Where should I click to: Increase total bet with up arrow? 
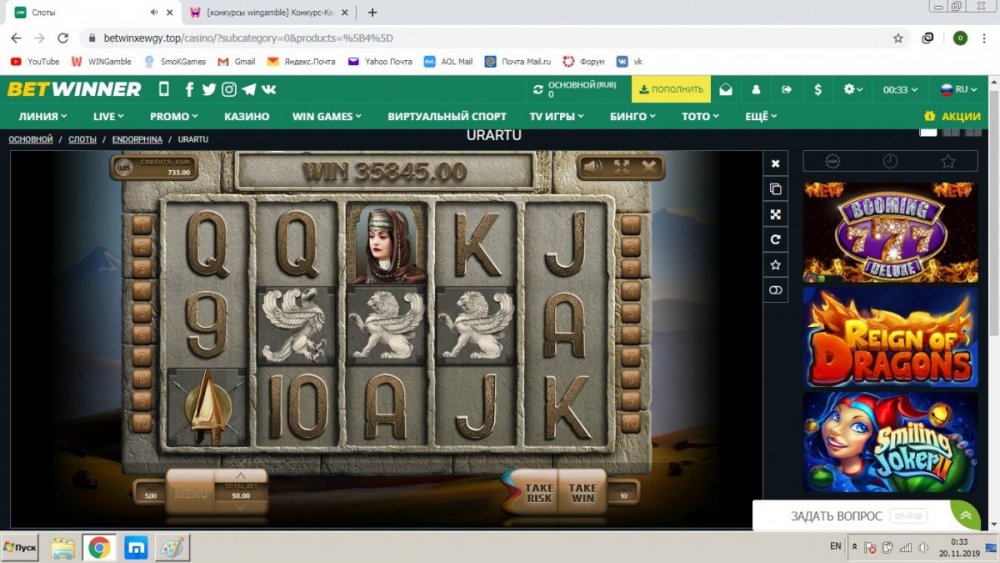[x=240, y=476]
